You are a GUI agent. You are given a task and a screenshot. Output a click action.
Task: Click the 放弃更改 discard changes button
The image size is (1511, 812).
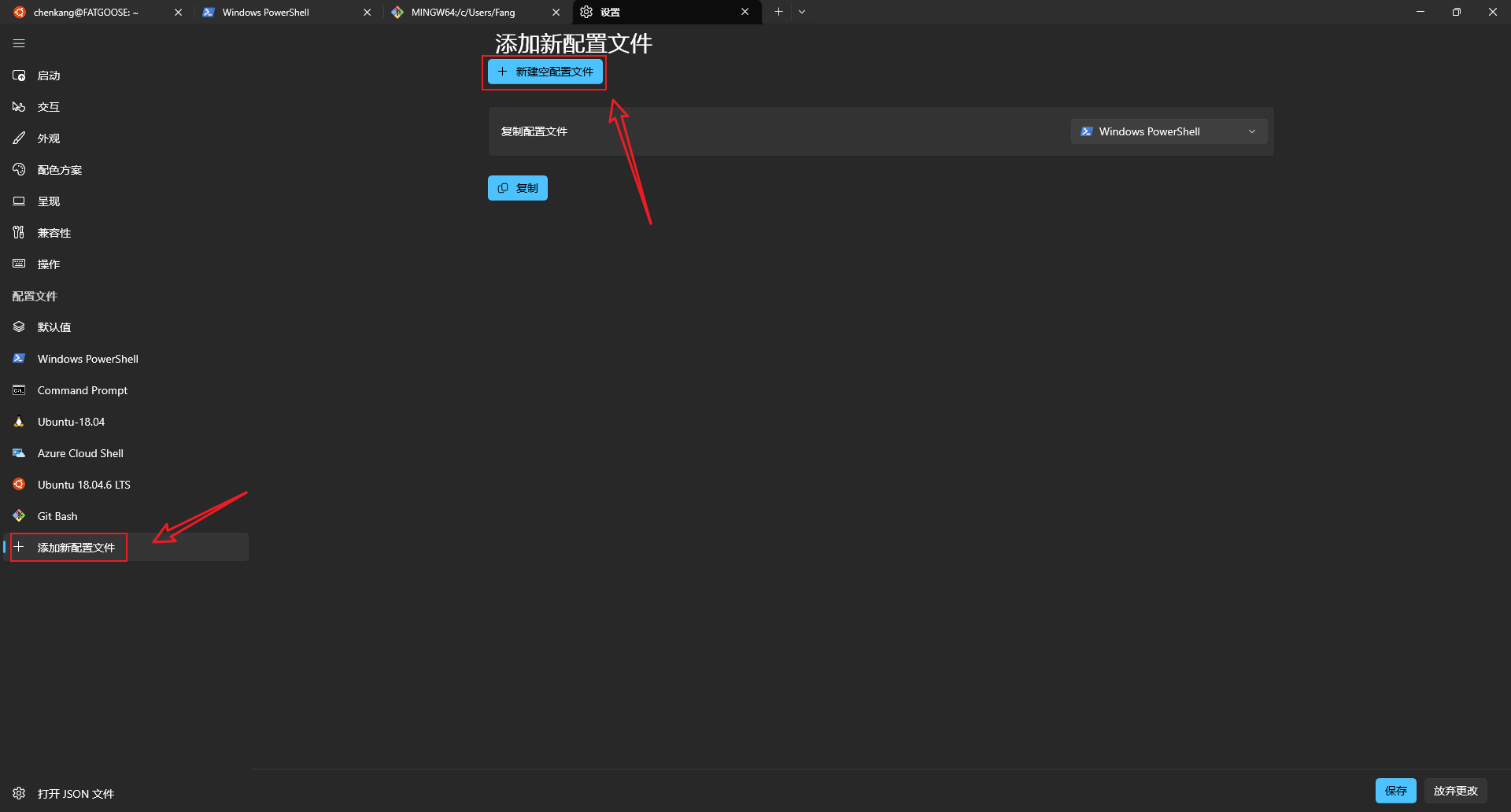[1455, 791]
